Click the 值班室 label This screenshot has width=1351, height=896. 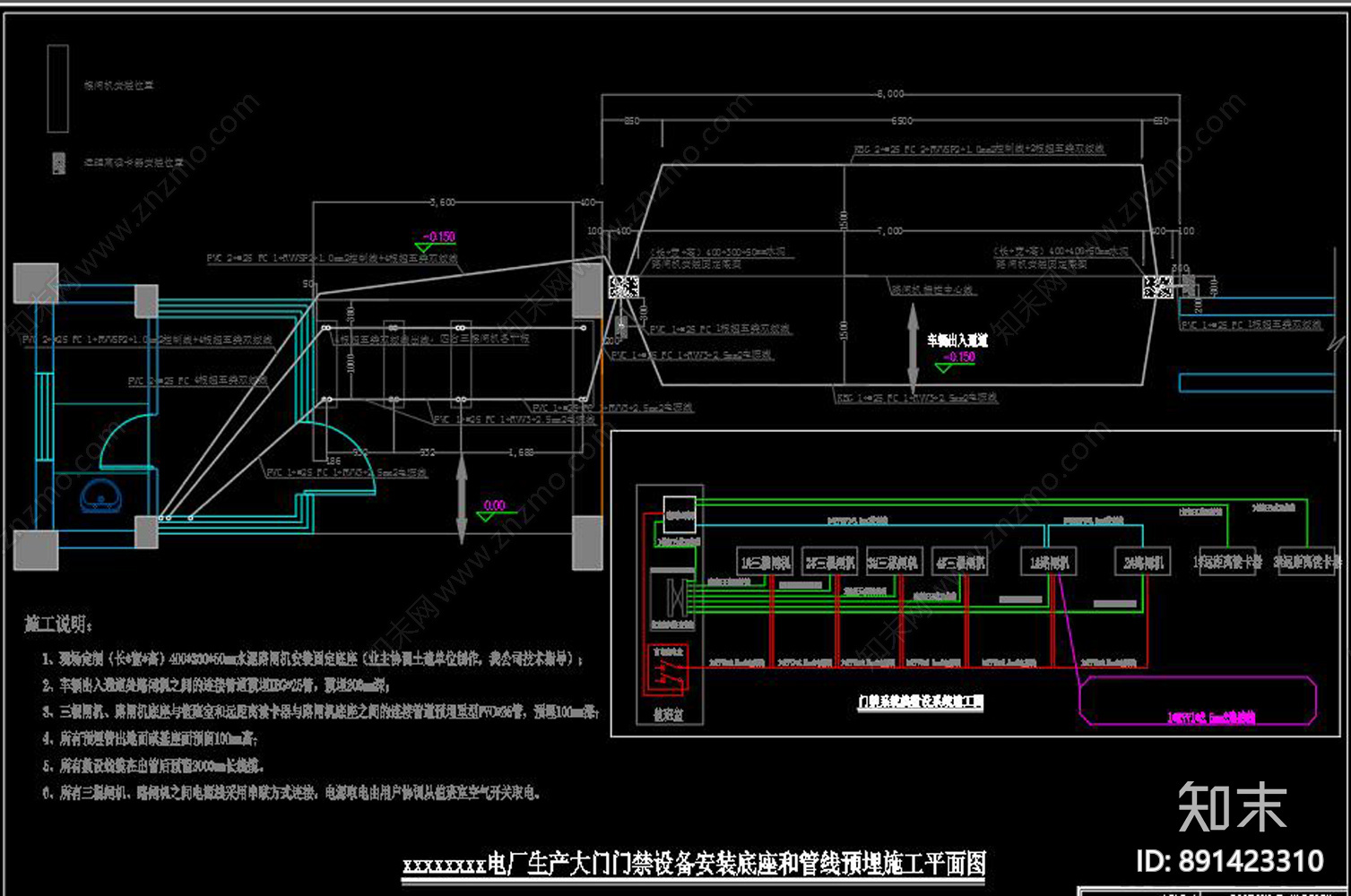point(668,716)
